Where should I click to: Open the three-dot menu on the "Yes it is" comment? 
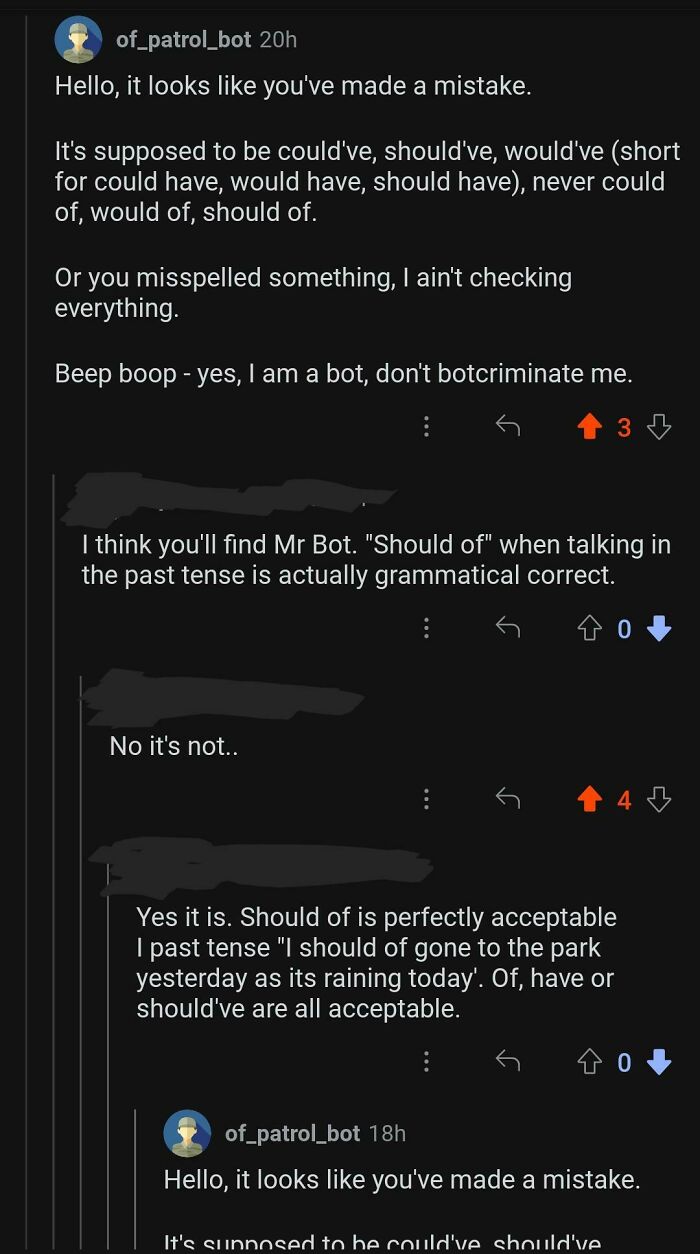426,1062
